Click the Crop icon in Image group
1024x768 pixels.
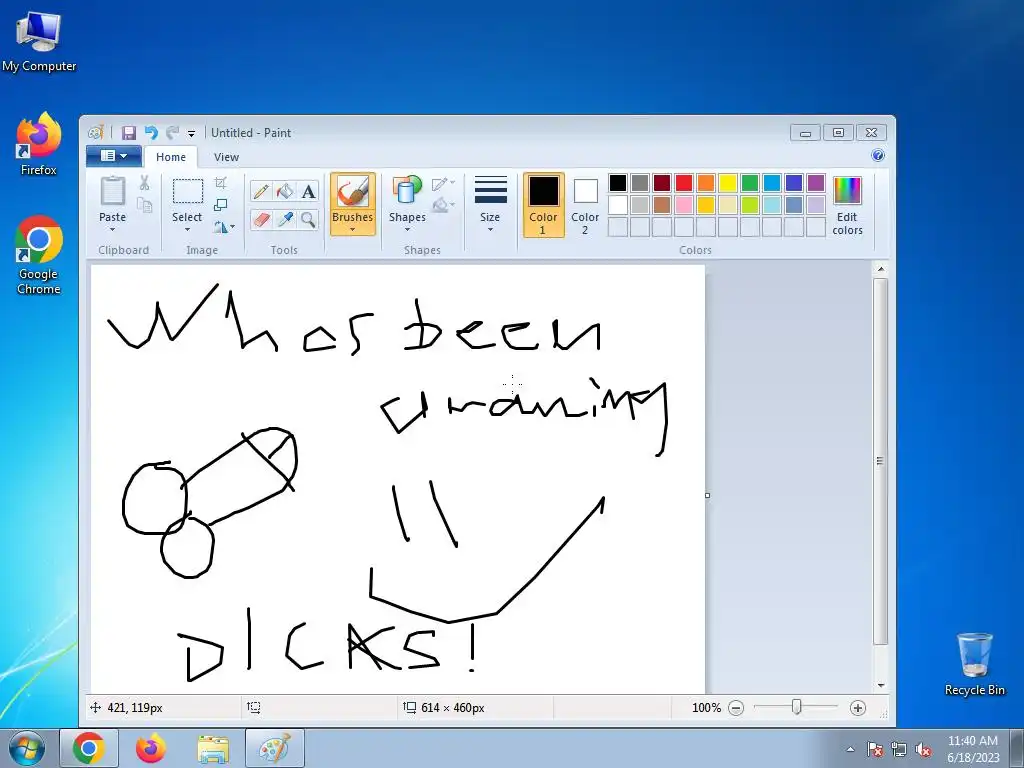[221, 183]
